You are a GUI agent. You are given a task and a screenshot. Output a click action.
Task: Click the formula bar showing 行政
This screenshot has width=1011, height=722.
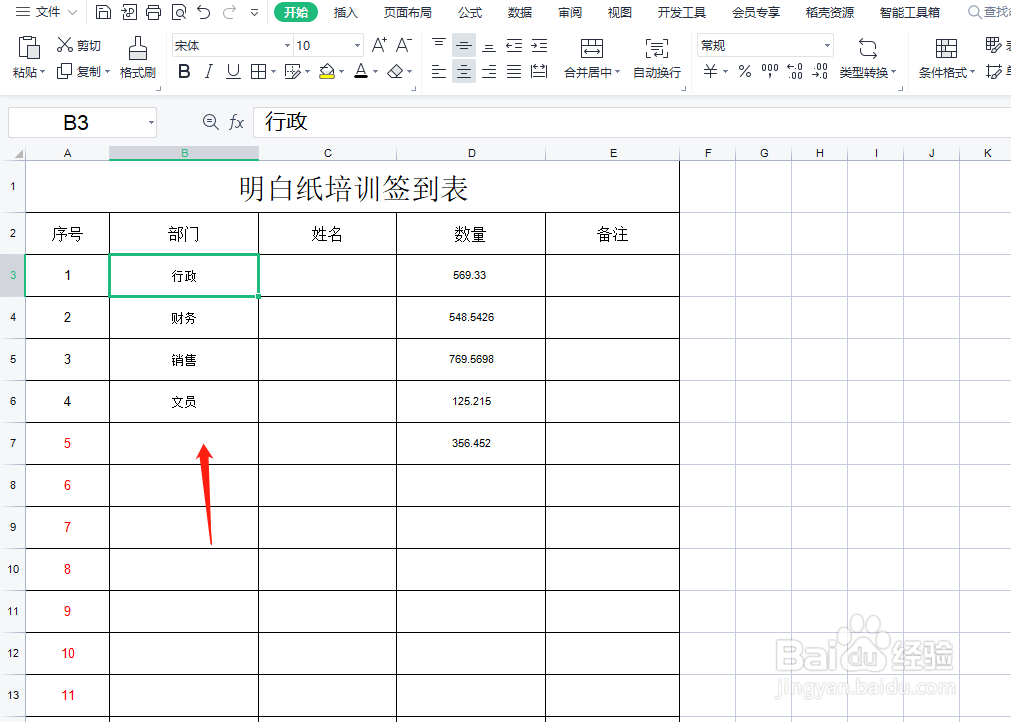[400, 121]
